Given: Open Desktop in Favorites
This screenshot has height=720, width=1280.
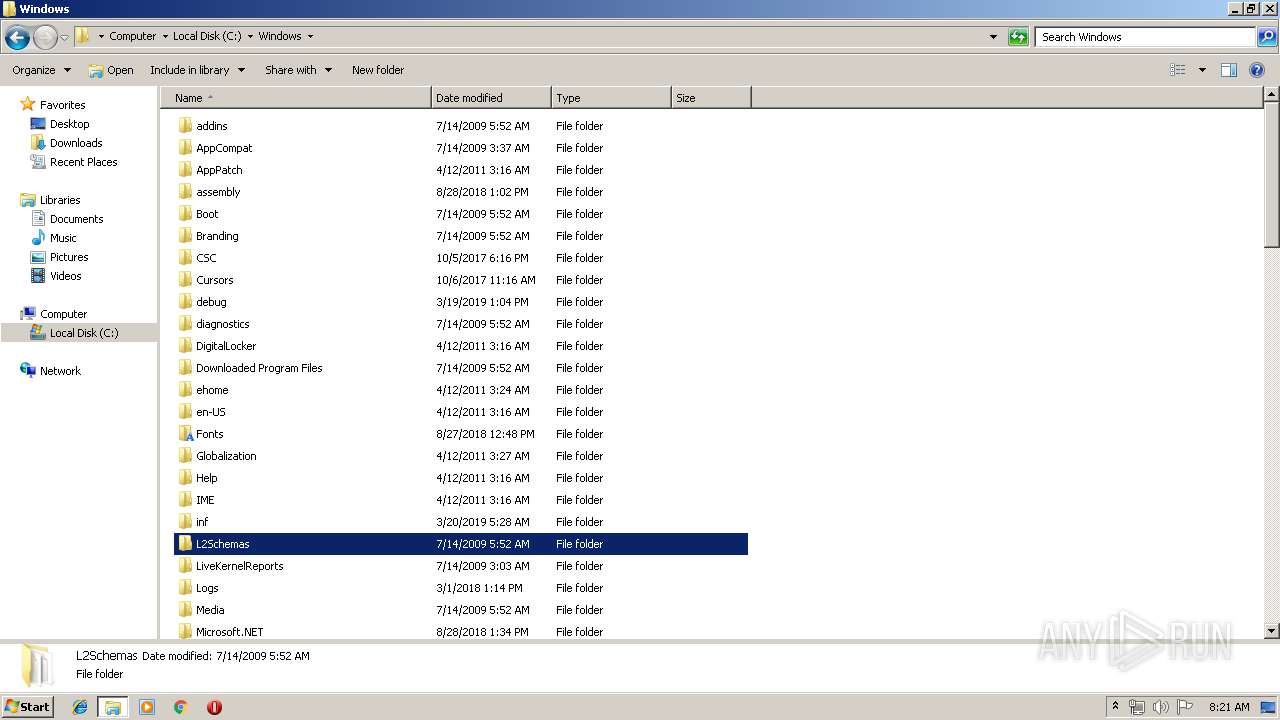Looking at the screenshot, I should point(69,124).
